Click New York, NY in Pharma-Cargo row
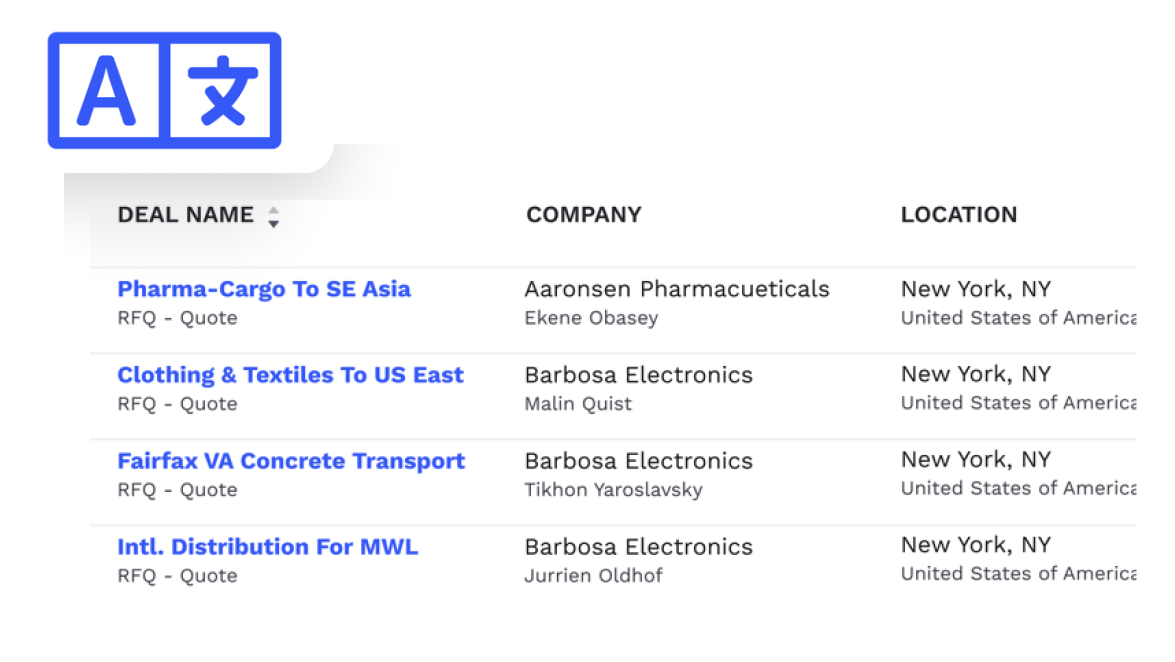The width and height of the screenshot is (1175, 662). tap(976, 289)
